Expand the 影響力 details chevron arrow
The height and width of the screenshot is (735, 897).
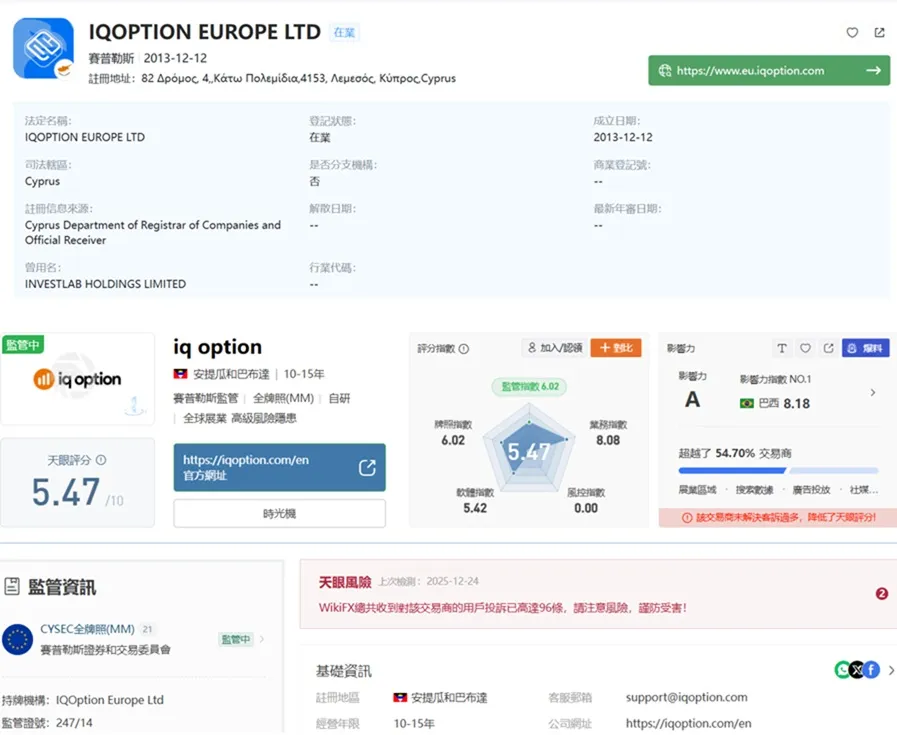click(x=872, y=392)
